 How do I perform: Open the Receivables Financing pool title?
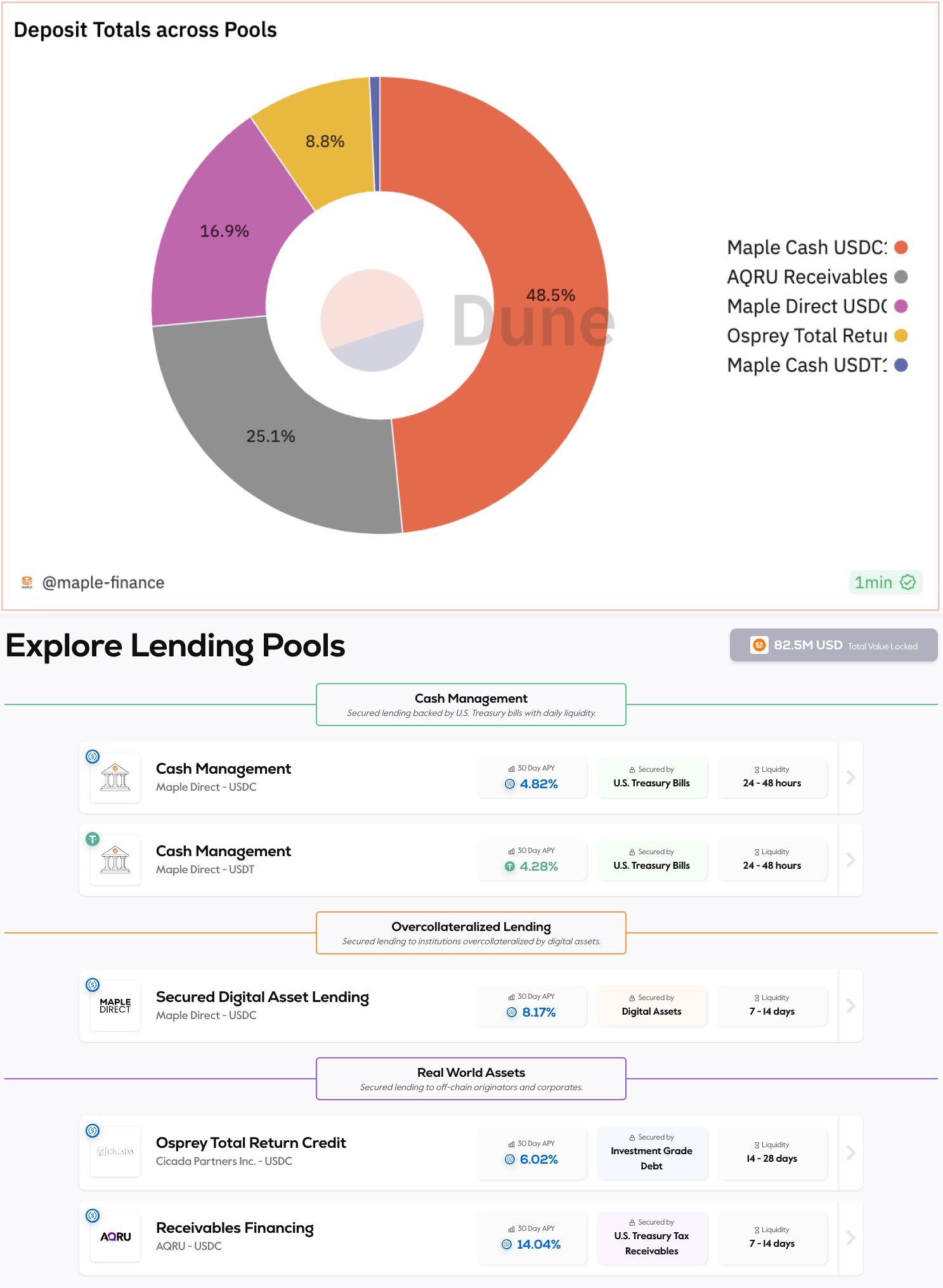(x=235, y=1228)
